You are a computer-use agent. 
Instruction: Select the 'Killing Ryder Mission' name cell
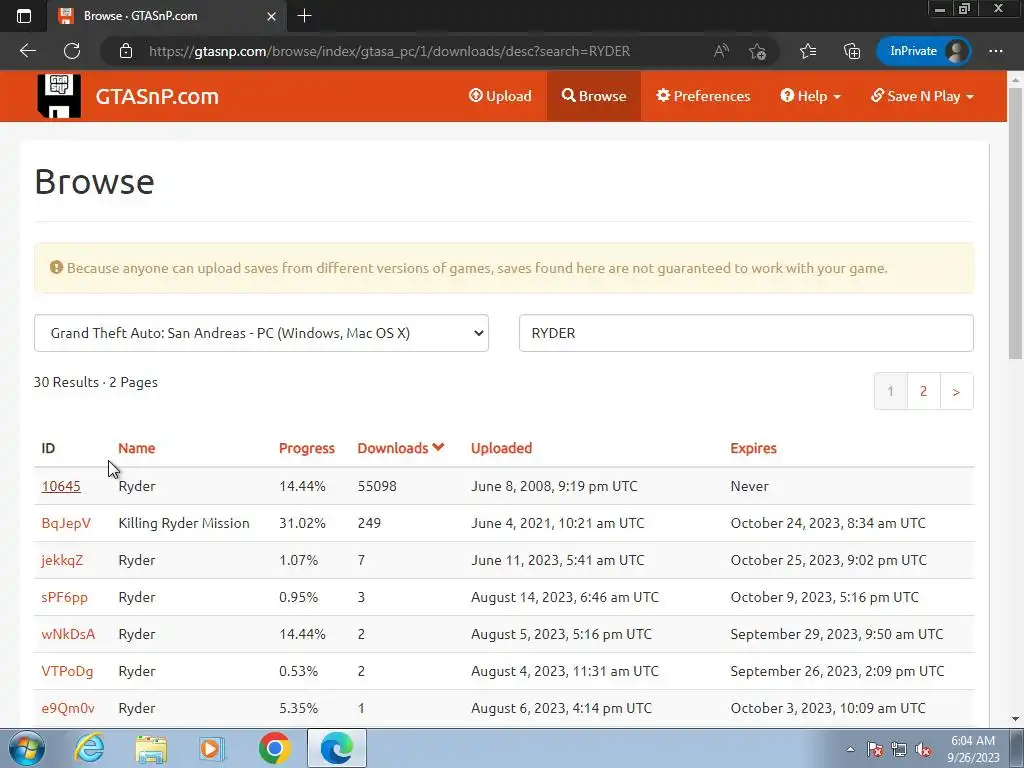coord(184,523)
